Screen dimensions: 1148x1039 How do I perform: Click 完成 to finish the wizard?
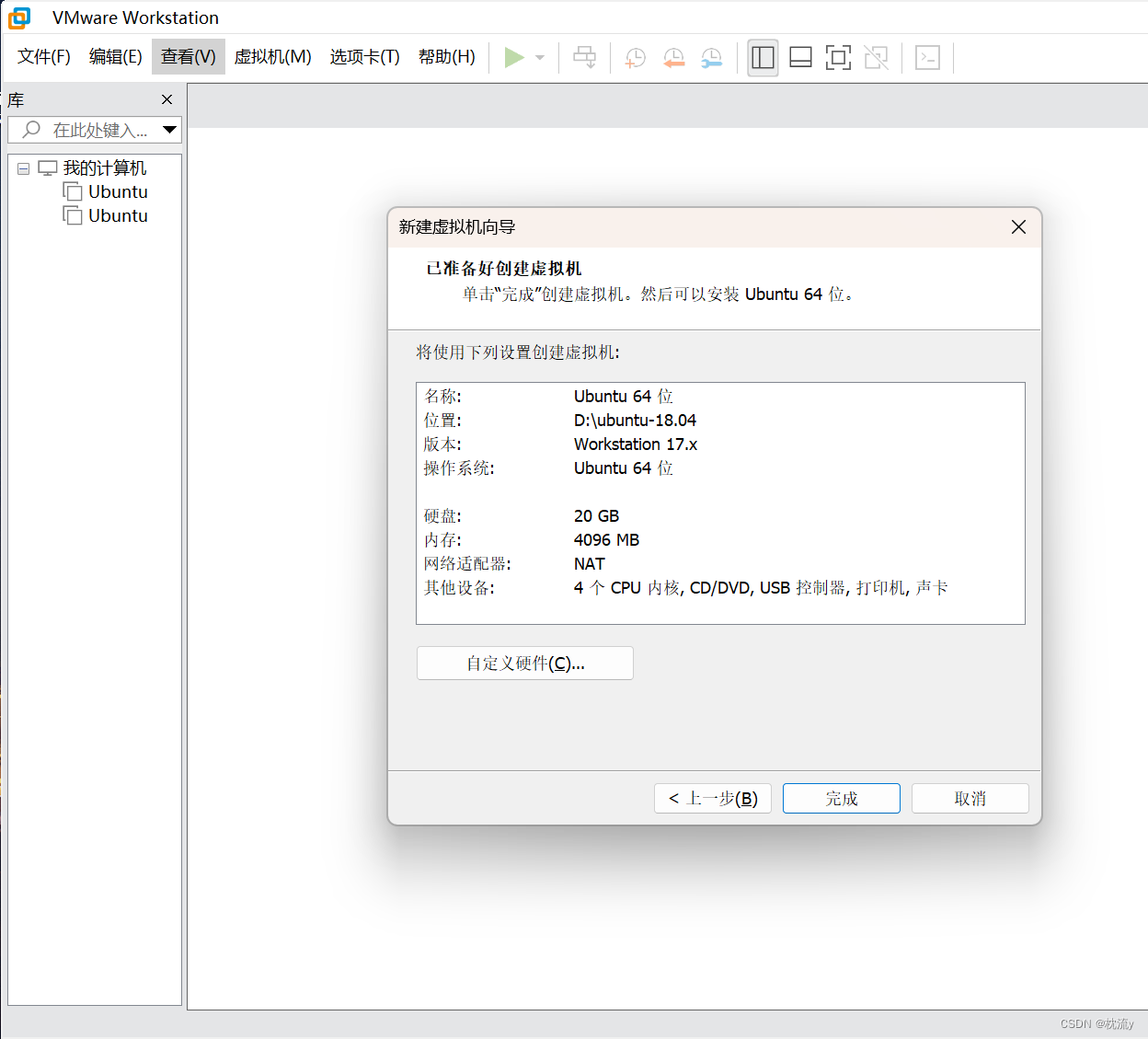(842, 799)
